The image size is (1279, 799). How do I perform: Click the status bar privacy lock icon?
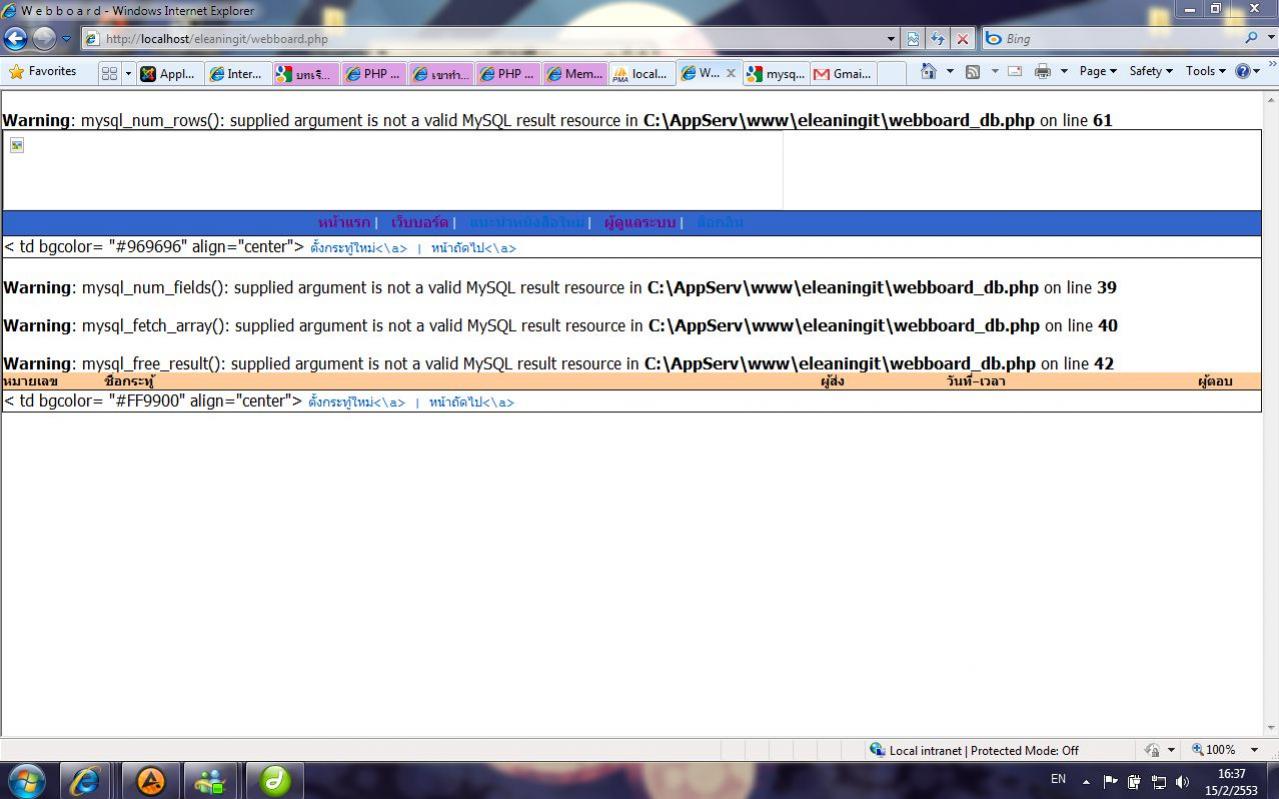tap(1153, 750)
